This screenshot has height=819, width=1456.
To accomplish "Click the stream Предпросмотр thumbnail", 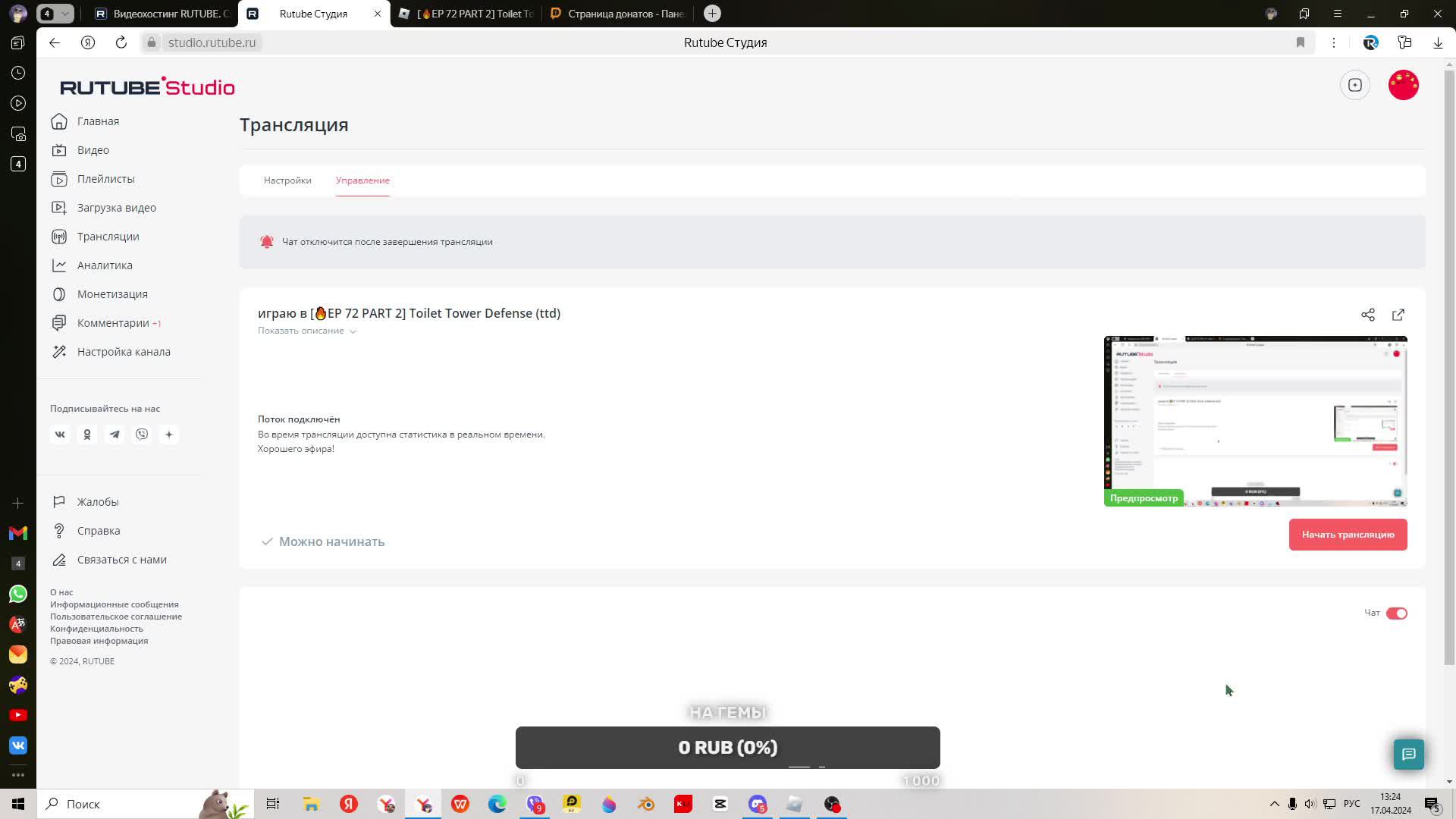I will coord(1255,421).
